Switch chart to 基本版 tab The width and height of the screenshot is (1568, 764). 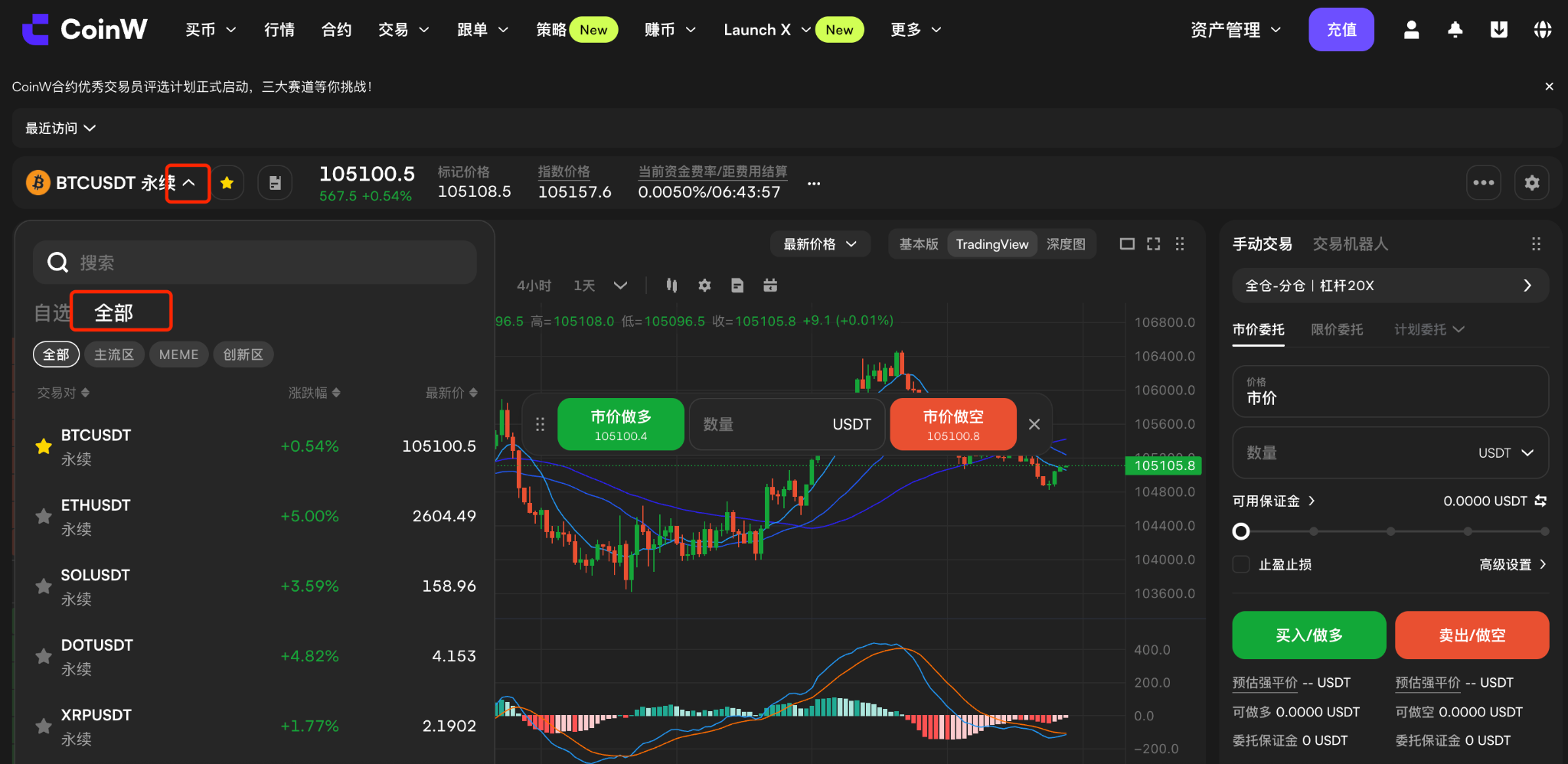(919, 244)
